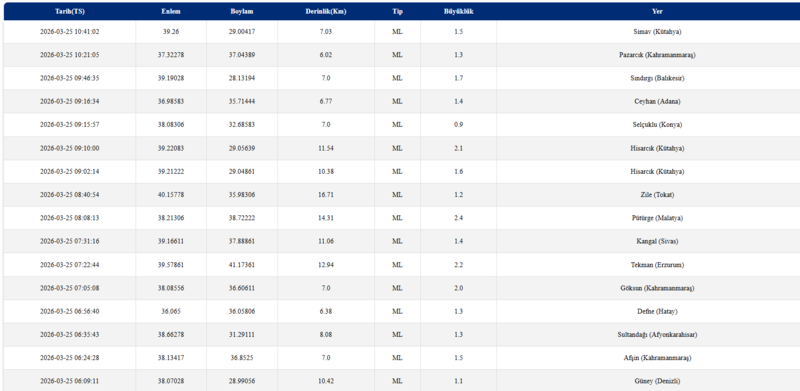The width and height of the screenshot is (800, 391).
Task: Click the depth value 10.42
Action: coord(326,381)
